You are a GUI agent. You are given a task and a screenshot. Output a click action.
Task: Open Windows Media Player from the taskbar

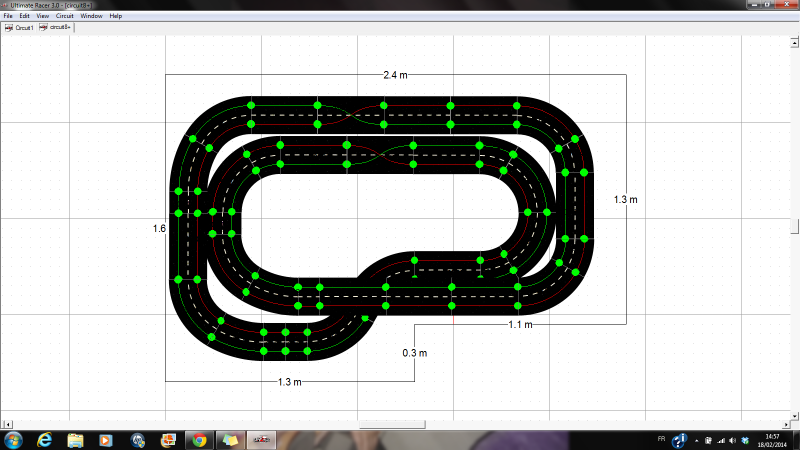click(x=106, y=440)
